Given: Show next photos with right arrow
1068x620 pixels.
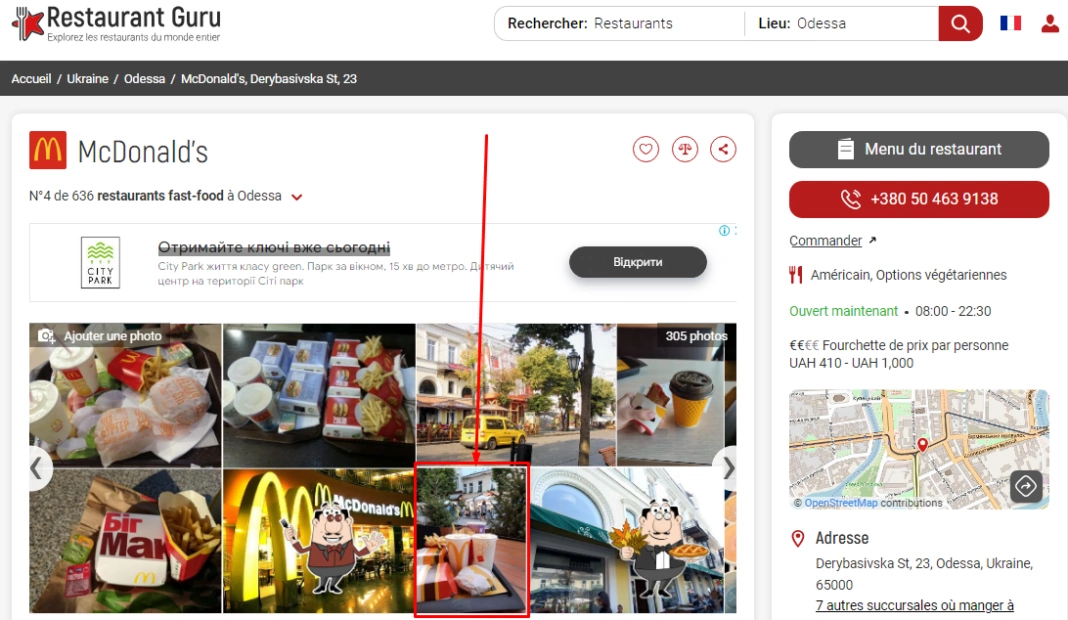Looking at the screenshot, I should 727,468.
